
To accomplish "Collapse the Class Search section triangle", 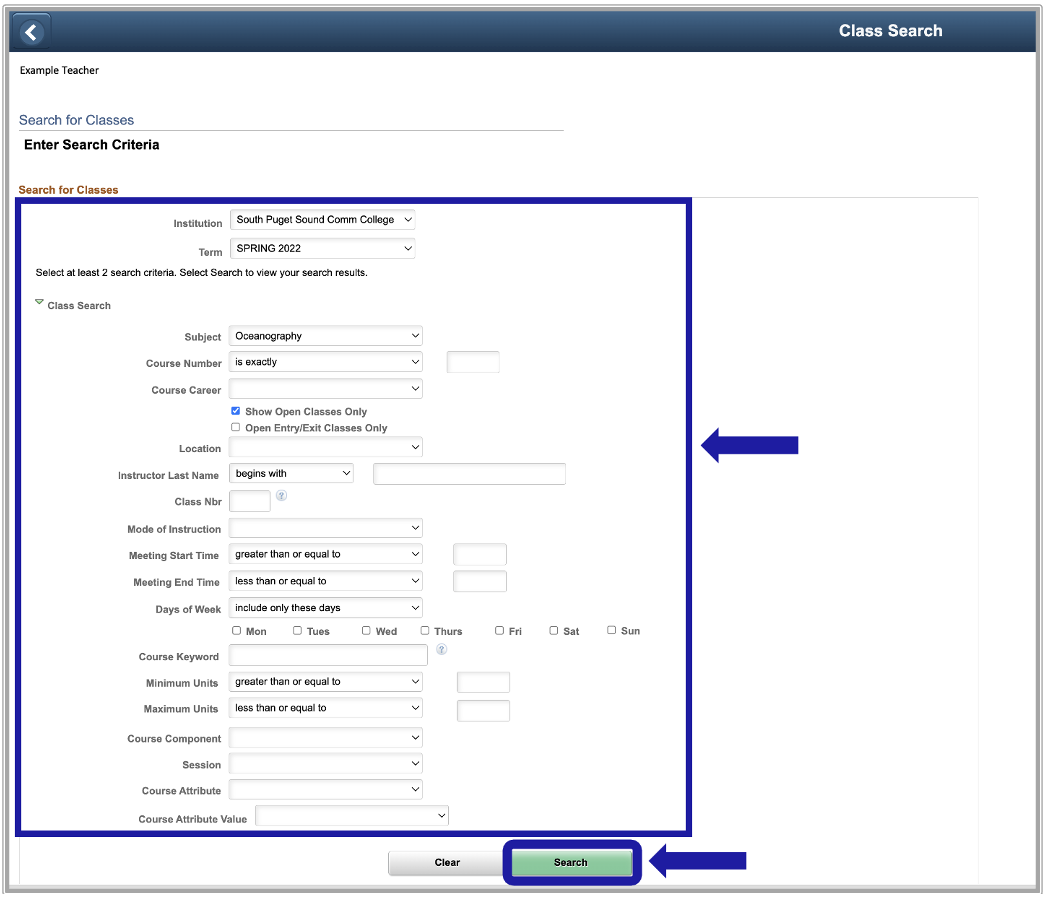I will (x=39, y=302).
